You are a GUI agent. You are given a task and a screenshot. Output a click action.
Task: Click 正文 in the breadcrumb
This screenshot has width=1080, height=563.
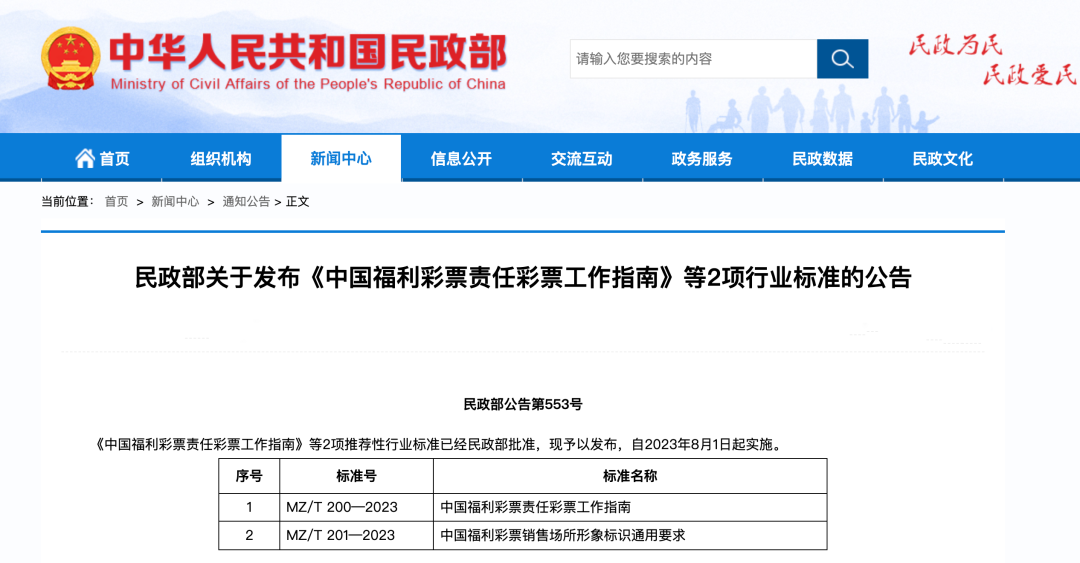[298, 201]
